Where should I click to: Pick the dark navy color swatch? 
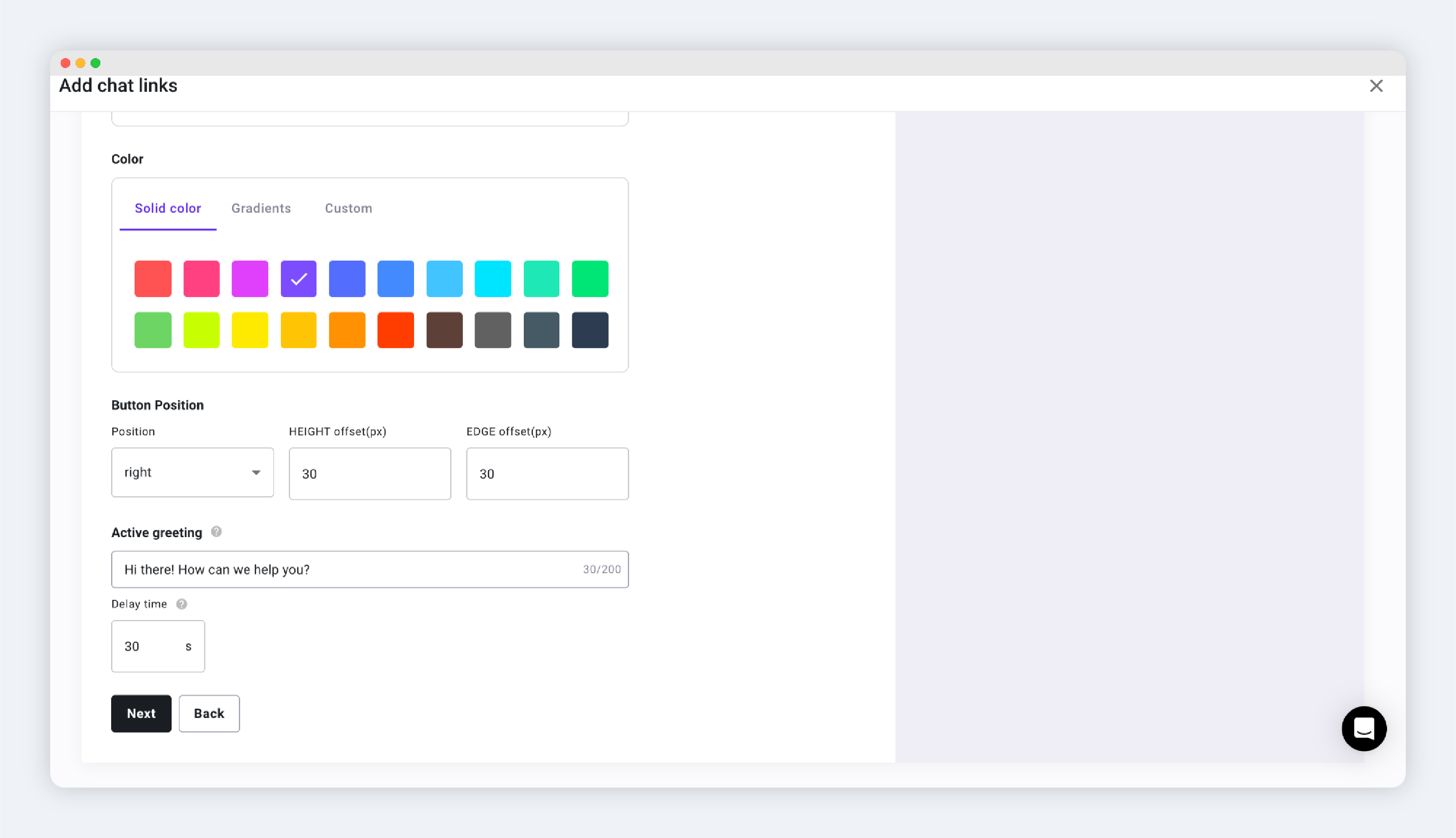[589, 330]
